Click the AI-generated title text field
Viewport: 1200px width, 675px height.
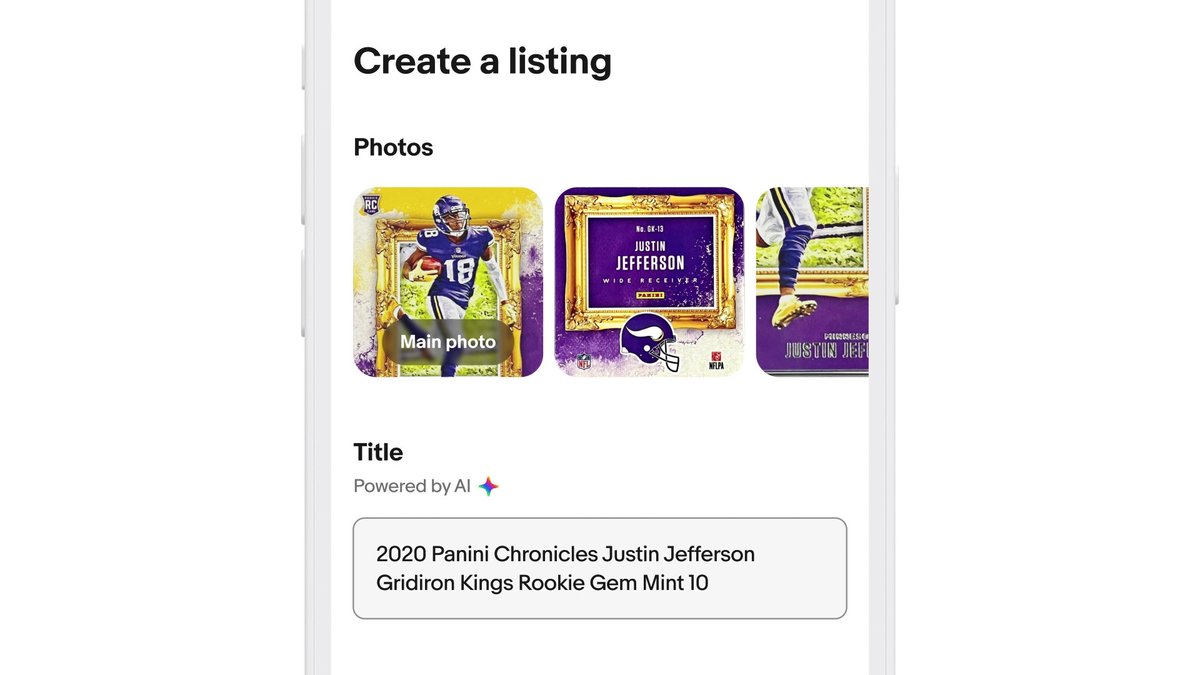click(x=600, y=568)
